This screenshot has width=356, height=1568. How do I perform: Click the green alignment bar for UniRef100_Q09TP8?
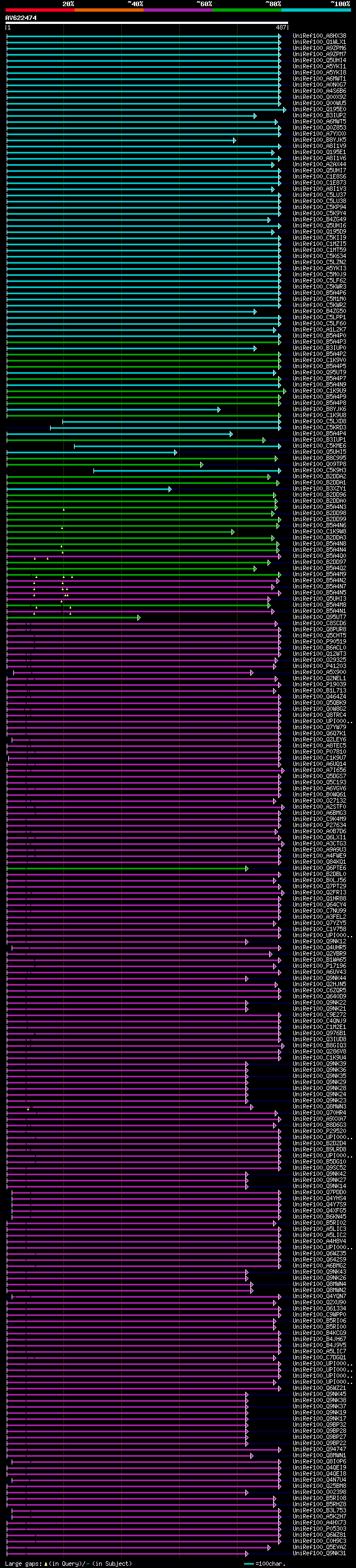[105, 464]
